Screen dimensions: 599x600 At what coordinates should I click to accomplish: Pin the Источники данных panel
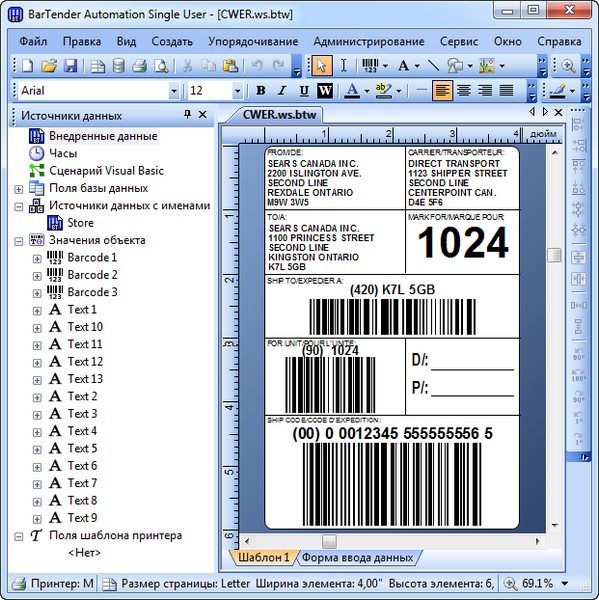[187, 114]
